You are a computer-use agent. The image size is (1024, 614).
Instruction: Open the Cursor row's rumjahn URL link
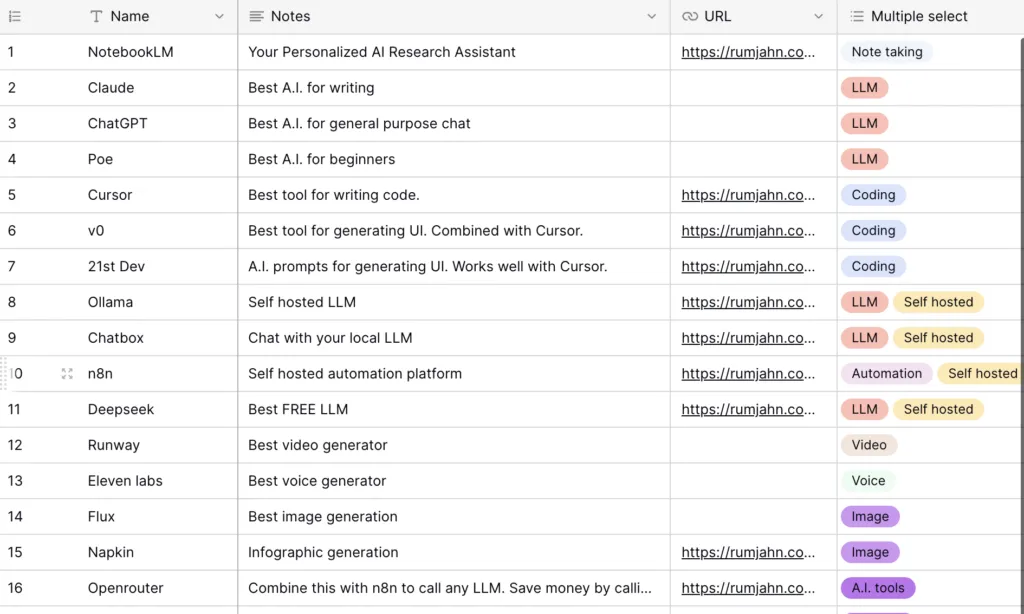click(x=748, y=195)
